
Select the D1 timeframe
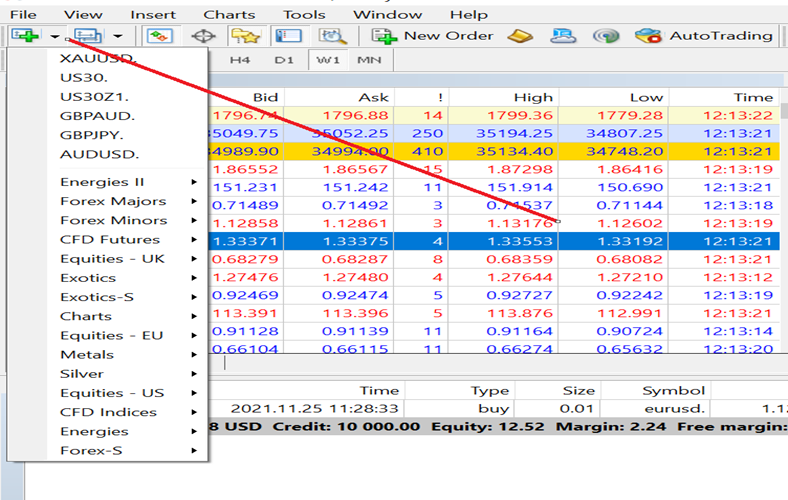click(x=284, y=60)
